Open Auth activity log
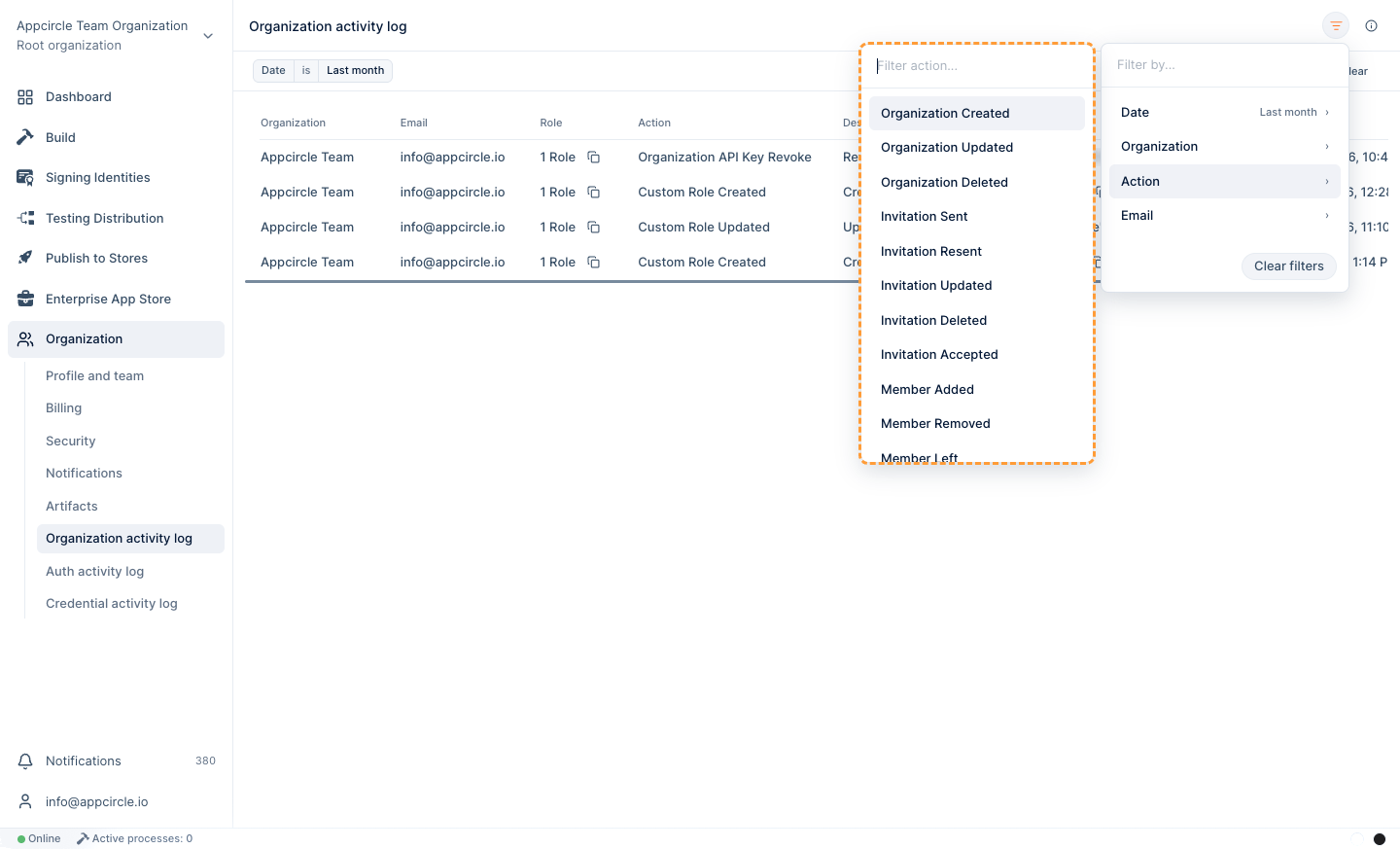 94,572
